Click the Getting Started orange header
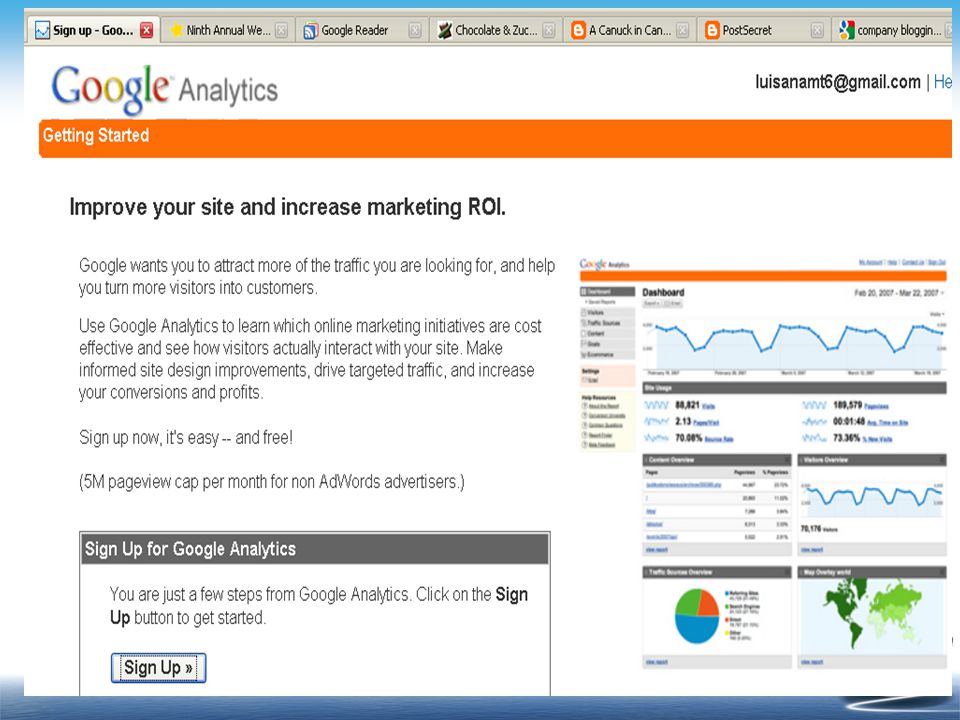 click(x=495, y=138)
